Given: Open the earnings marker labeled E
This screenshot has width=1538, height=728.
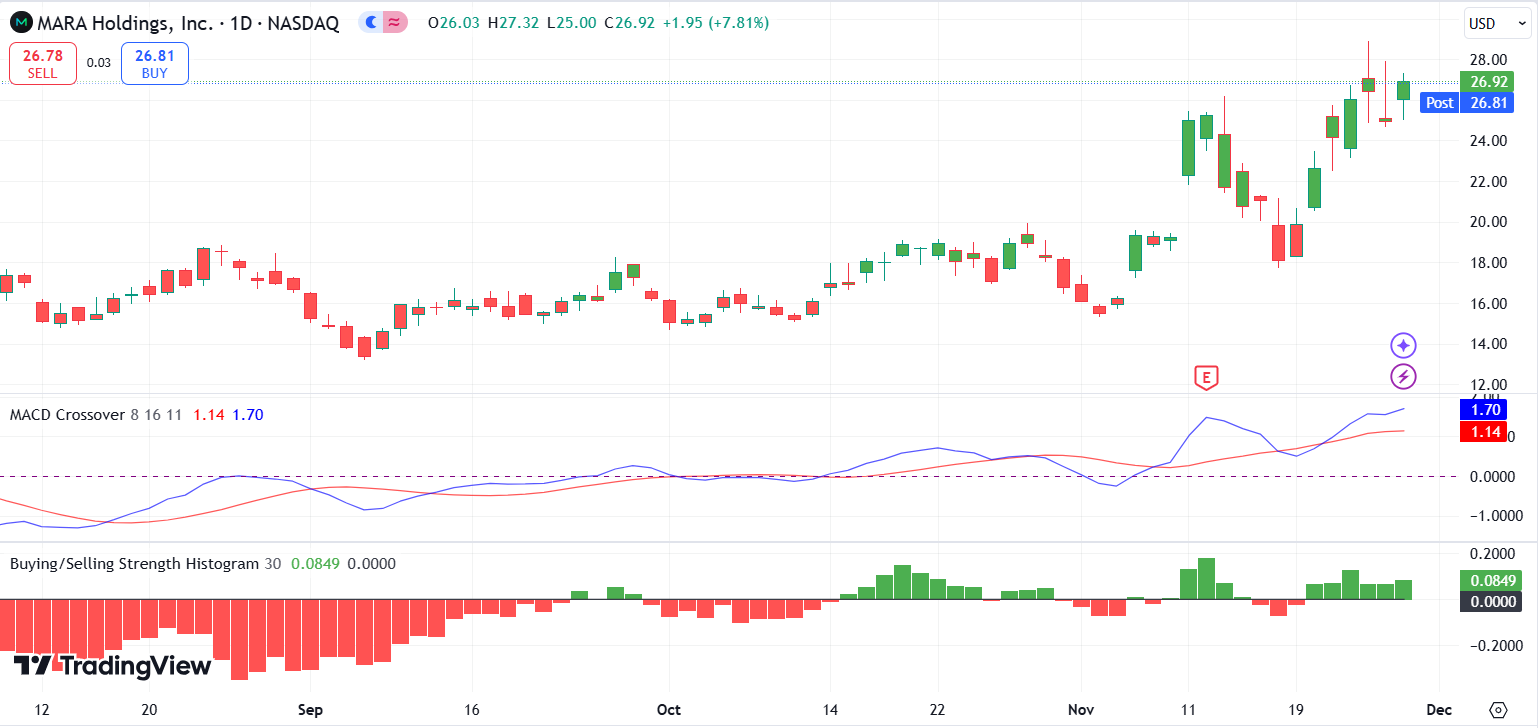Looking at the screenshot, I should [x=1207, y=377].
